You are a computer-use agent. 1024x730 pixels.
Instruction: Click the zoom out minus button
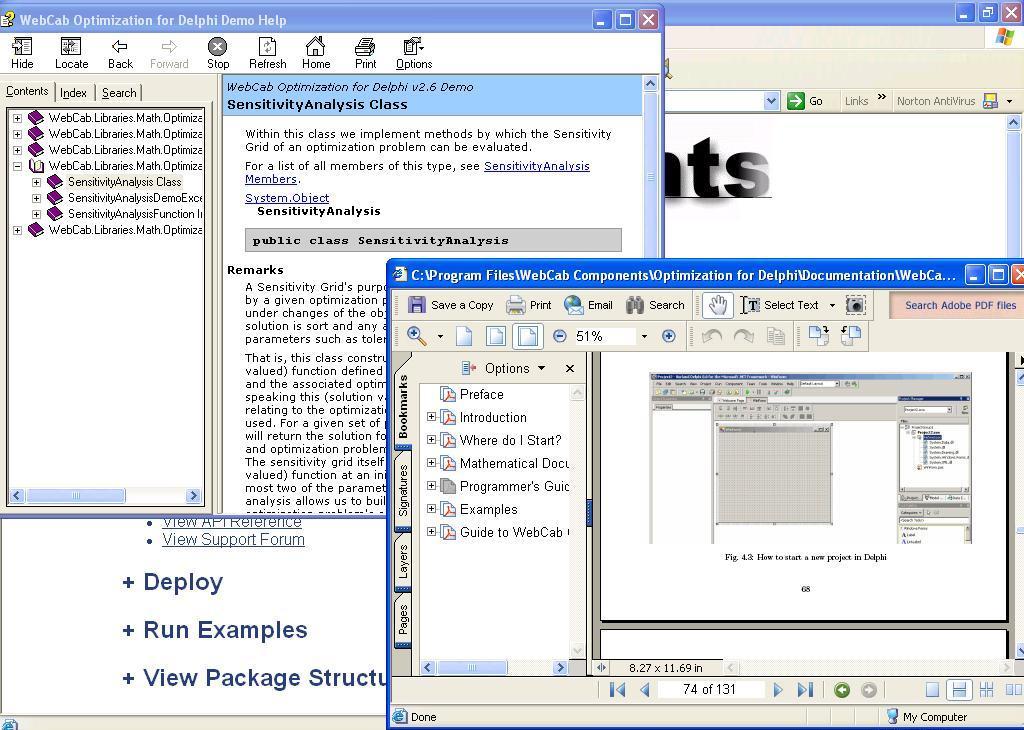coord(560,336)
